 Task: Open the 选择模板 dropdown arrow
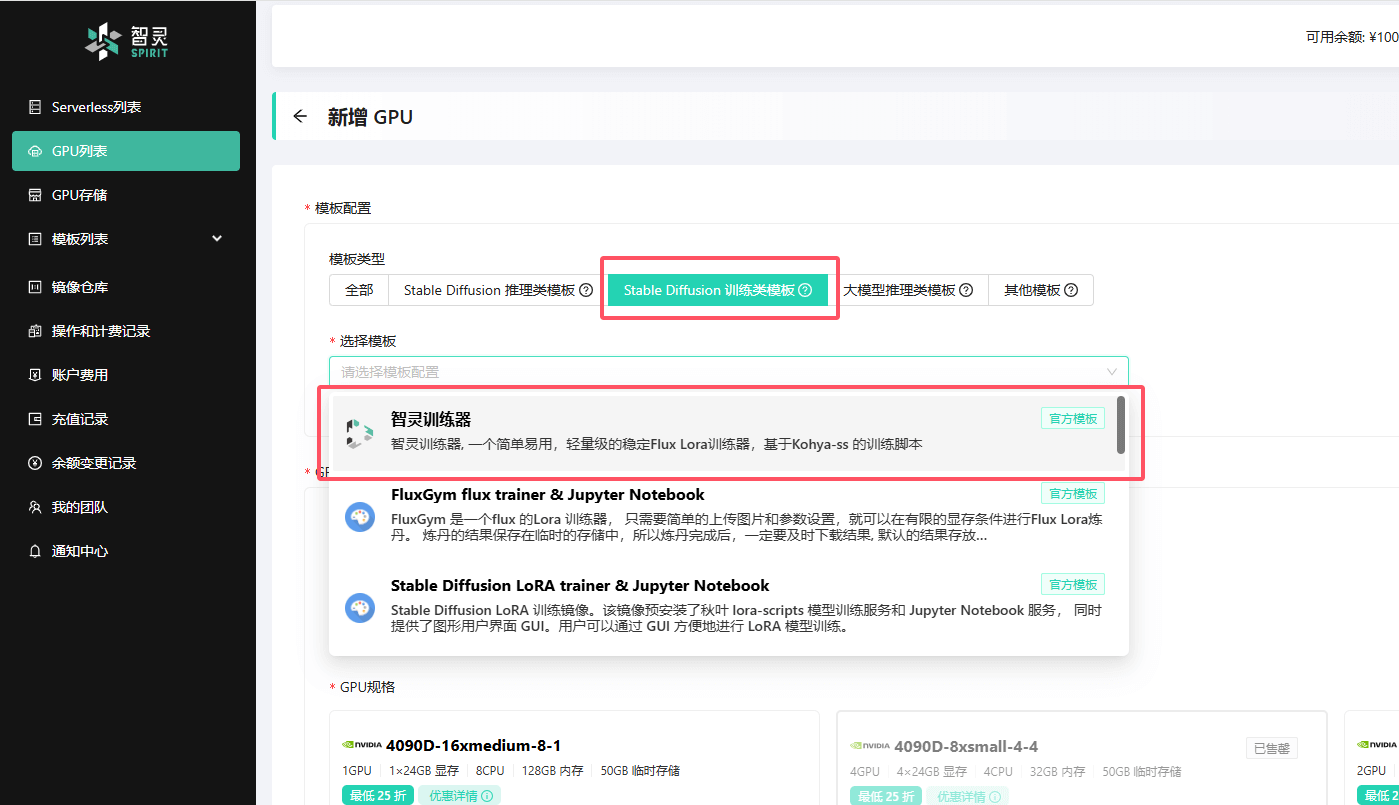[x=1111, y=371]
